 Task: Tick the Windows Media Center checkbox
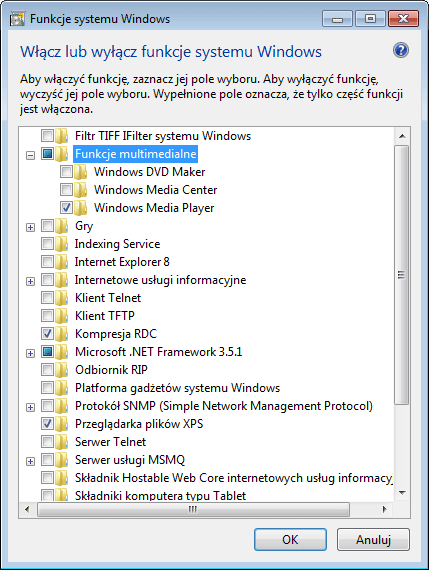66,189
